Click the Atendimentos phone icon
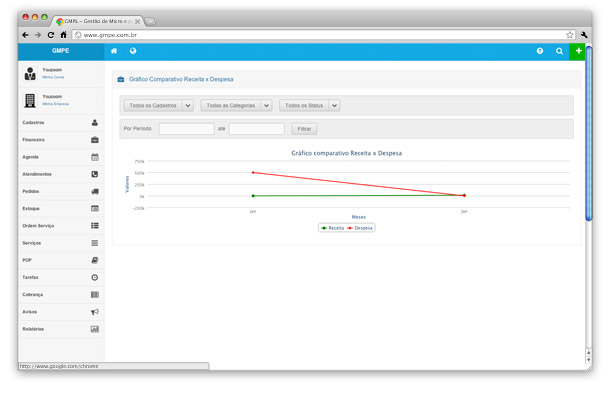 pos(95,174)
